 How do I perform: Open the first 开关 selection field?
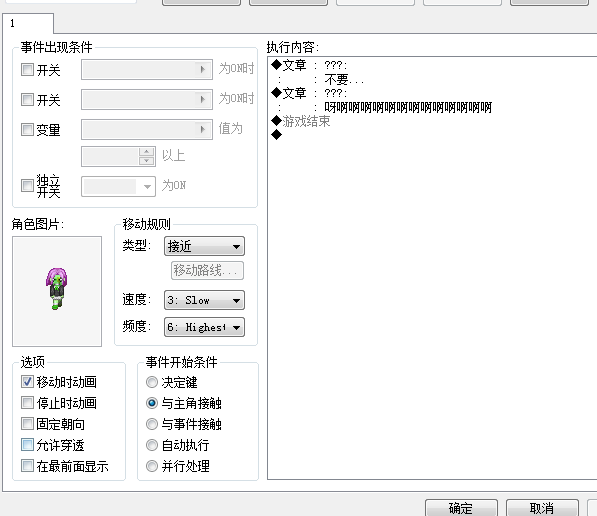click(x=147, y=69)
